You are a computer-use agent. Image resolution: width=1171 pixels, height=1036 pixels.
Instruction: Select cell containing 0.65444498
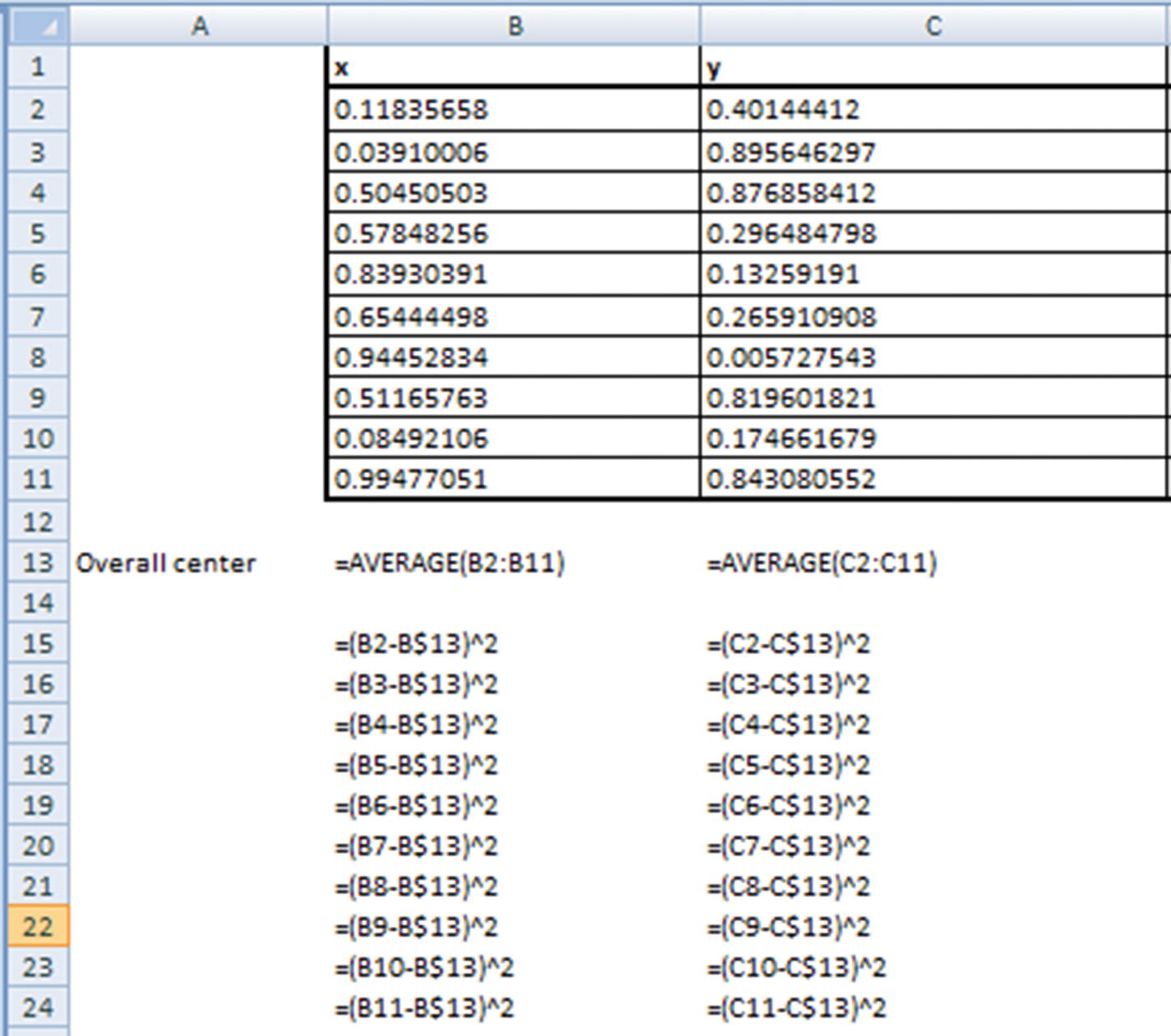(514, 316)
